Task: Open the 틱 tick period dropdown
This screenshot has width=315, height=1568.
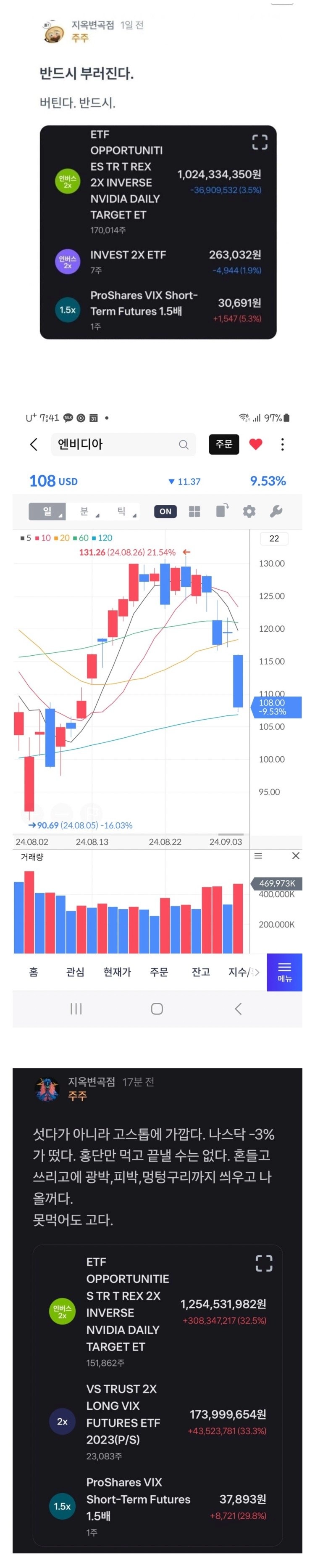Action: pos(122,511)
